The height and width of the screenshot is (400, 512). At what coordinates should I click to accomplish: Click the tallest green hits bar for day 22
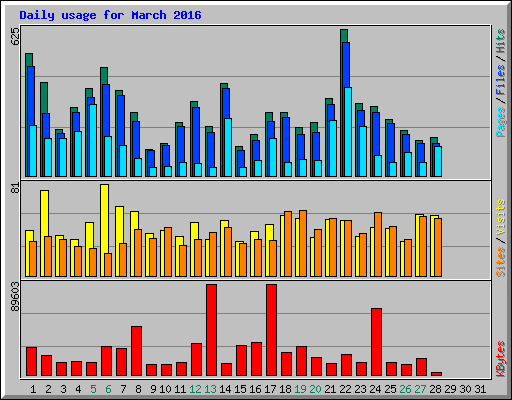(344, 36)
